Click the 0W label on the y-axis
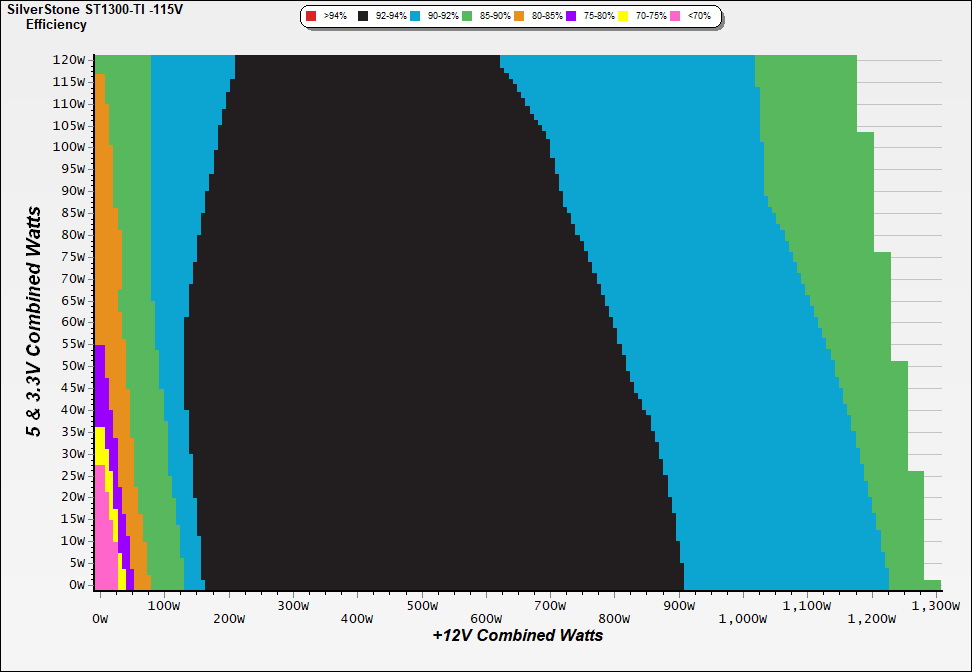 tap(77, 585)
